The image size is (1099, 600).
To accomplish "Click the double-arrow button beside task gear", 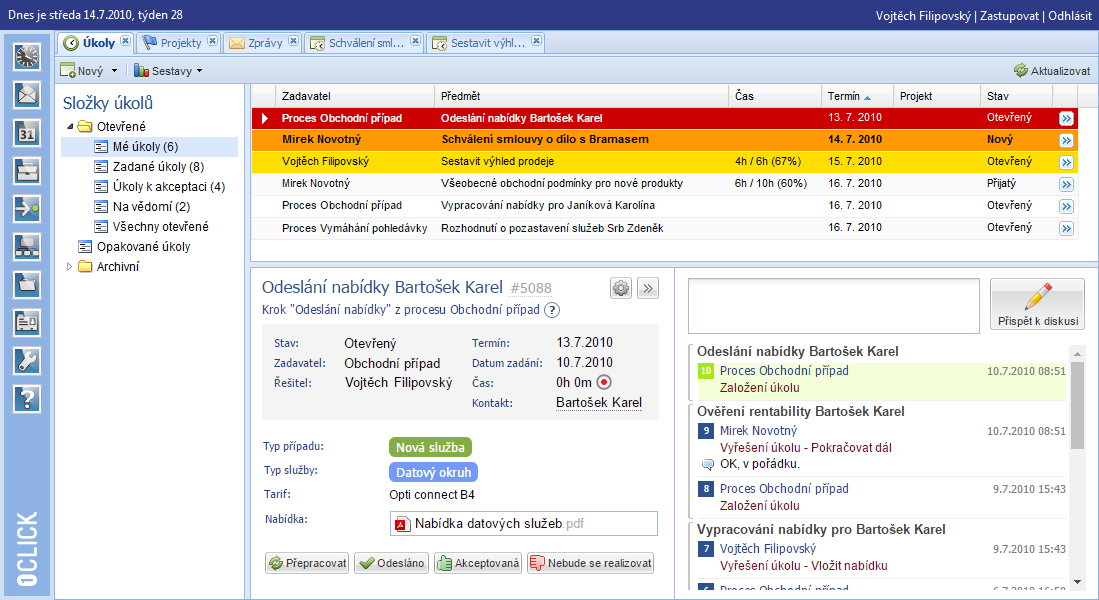I will [x=648, y=288].
